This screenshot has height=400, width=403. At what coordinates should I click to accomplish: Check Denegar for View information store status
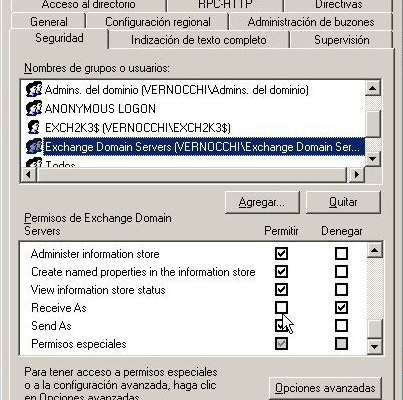point(341,289)
